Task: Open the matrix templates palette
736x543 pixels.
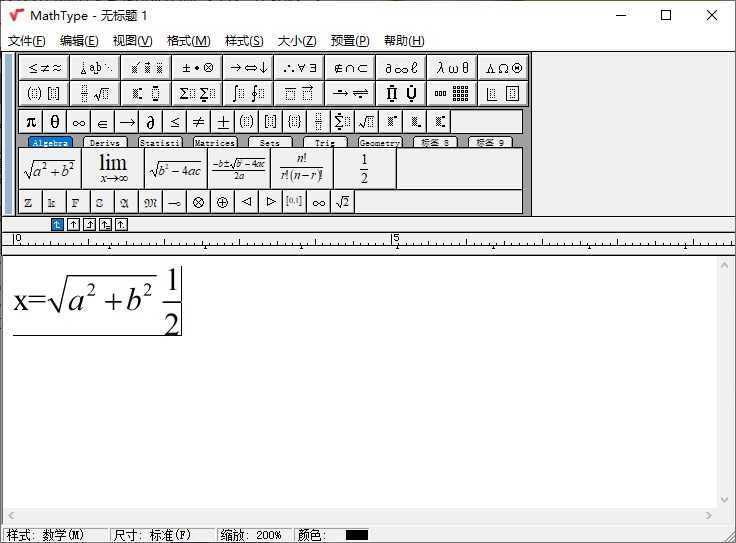Action: click(x=452, y=93)
